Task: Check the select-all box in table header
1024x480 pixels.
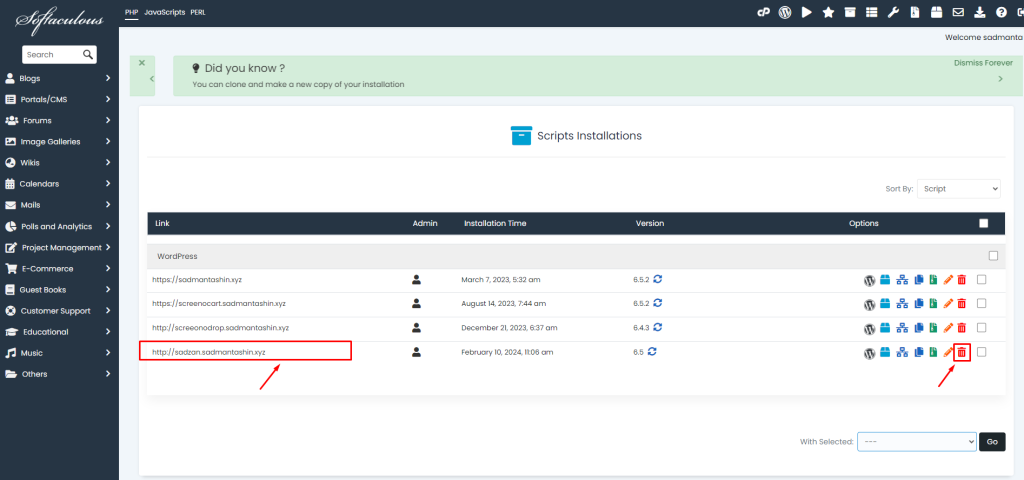Action: [984, 223]
